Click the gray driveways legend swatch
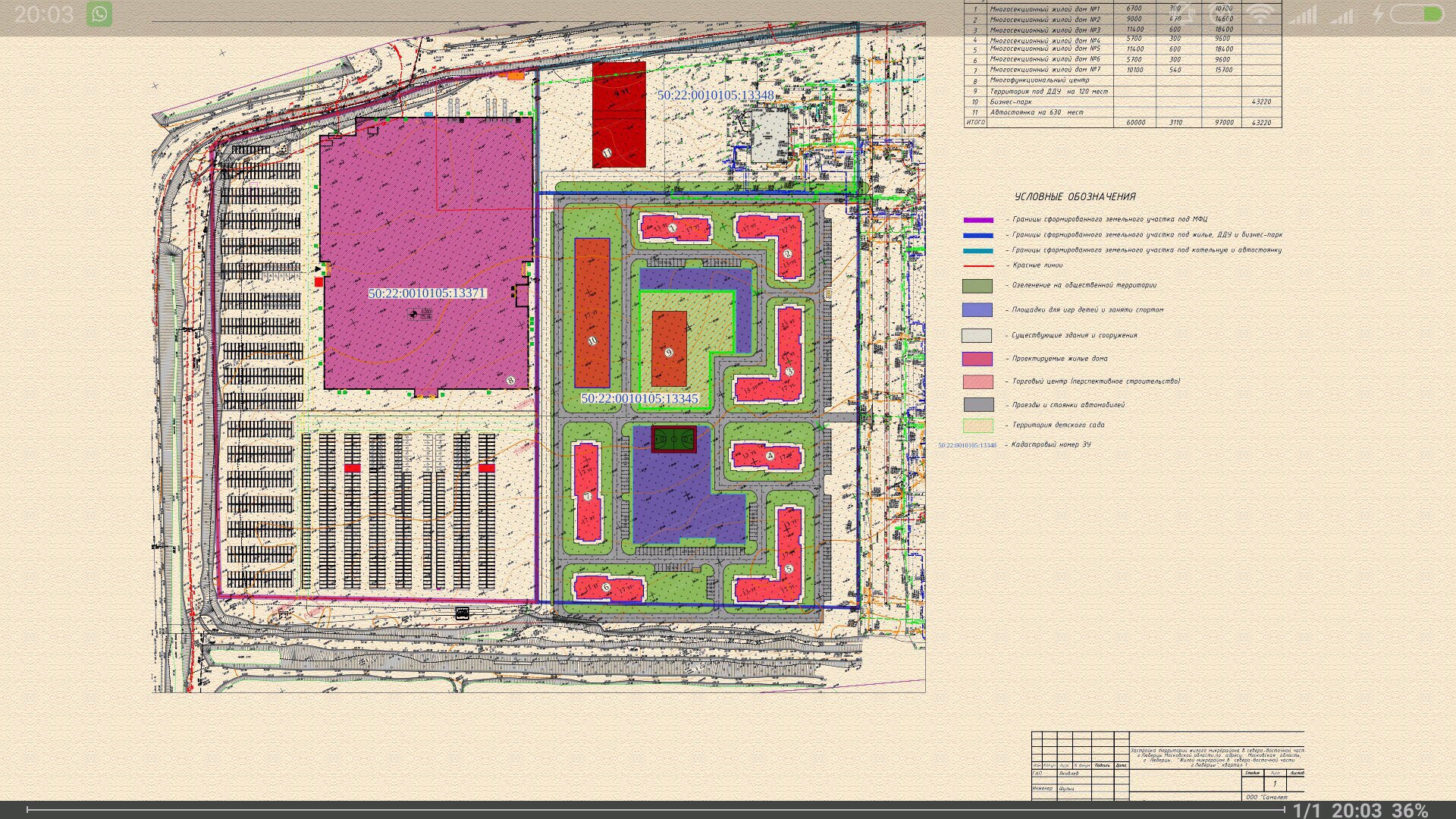 pyautogui.click(x=978, y=405)
